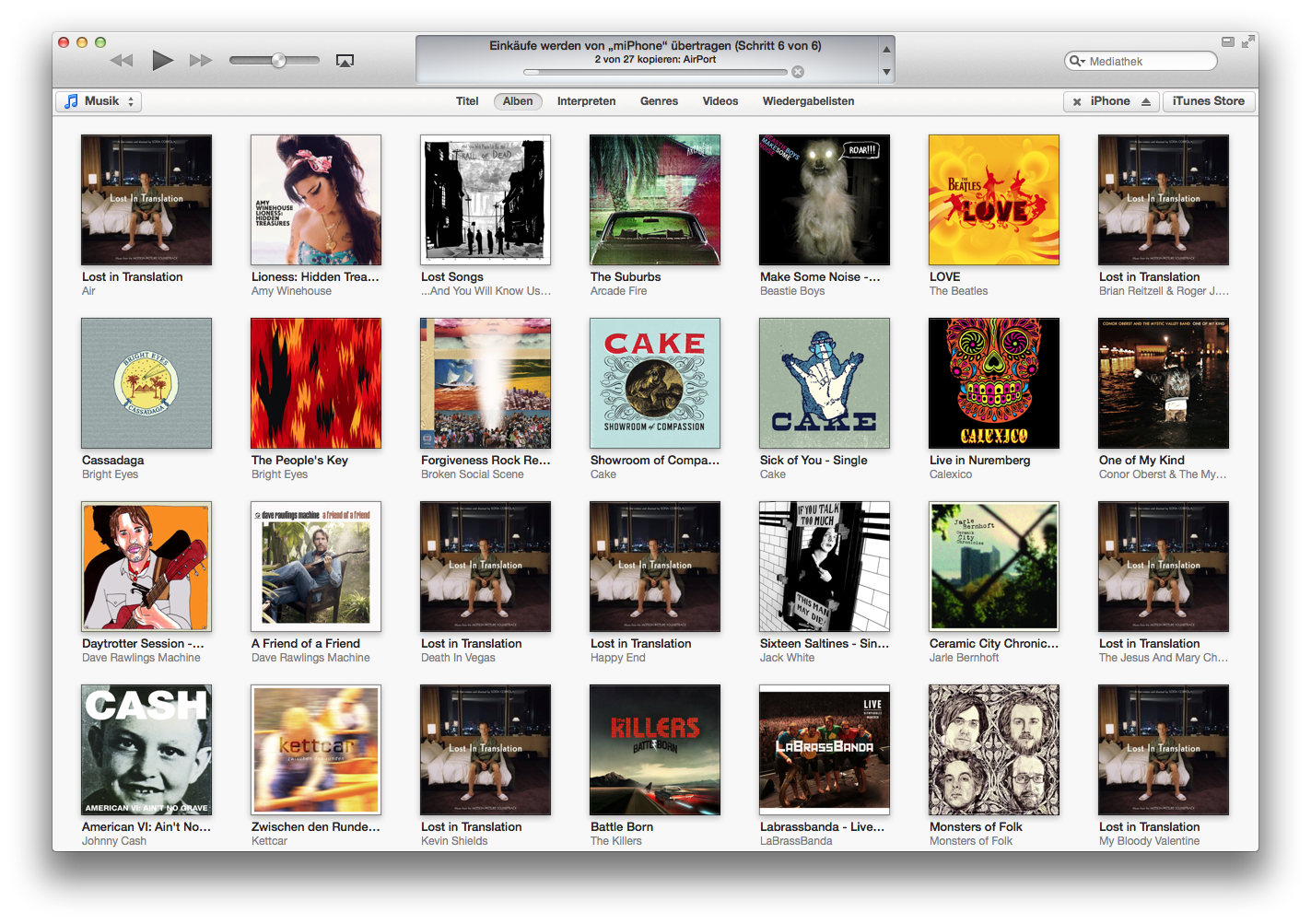The height and width of the screenshot is (924, 1311).
Task: Open The People's Key album cover
Action: [316, 383]
